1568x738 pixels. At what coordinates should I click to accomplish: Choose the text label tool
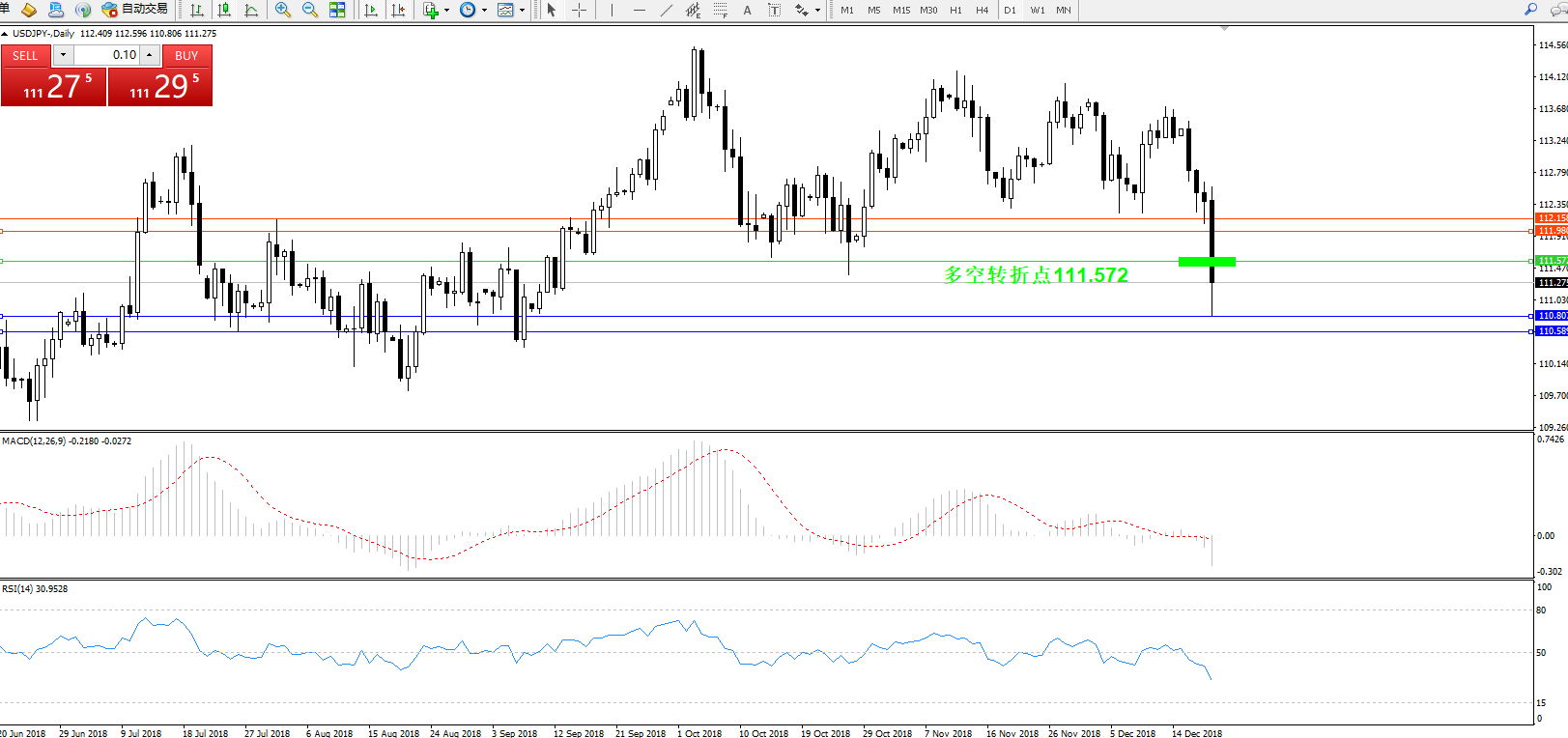tap(774, 10)
